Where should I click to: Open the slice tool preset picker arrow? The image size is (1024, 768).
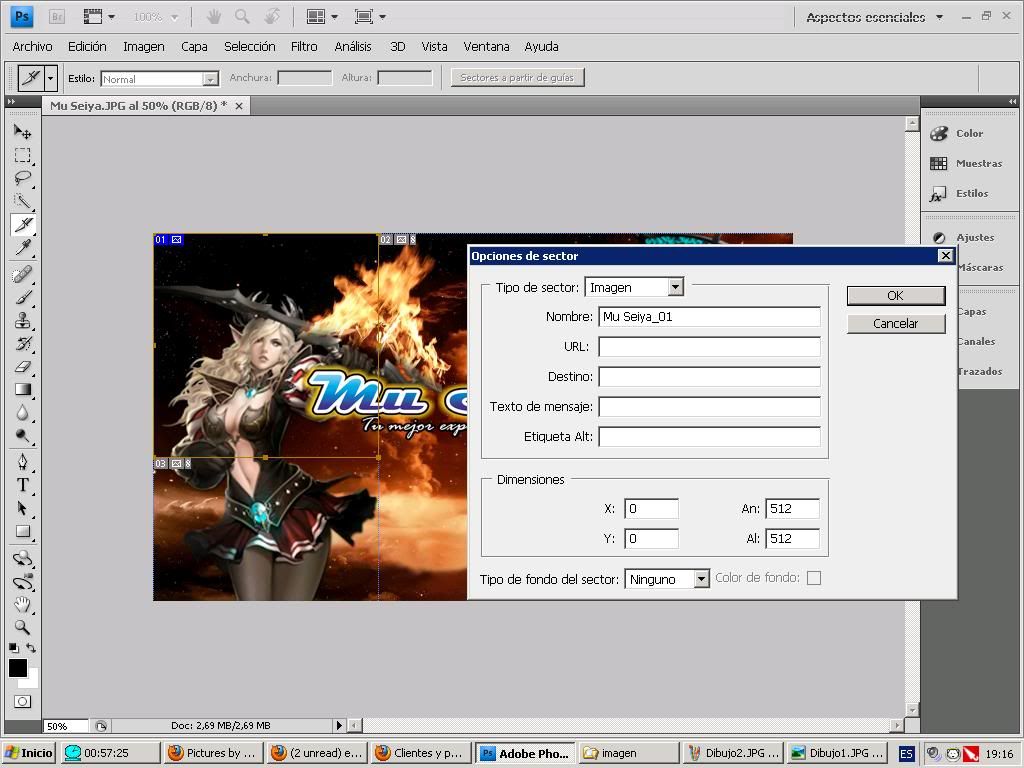point(50,78)
